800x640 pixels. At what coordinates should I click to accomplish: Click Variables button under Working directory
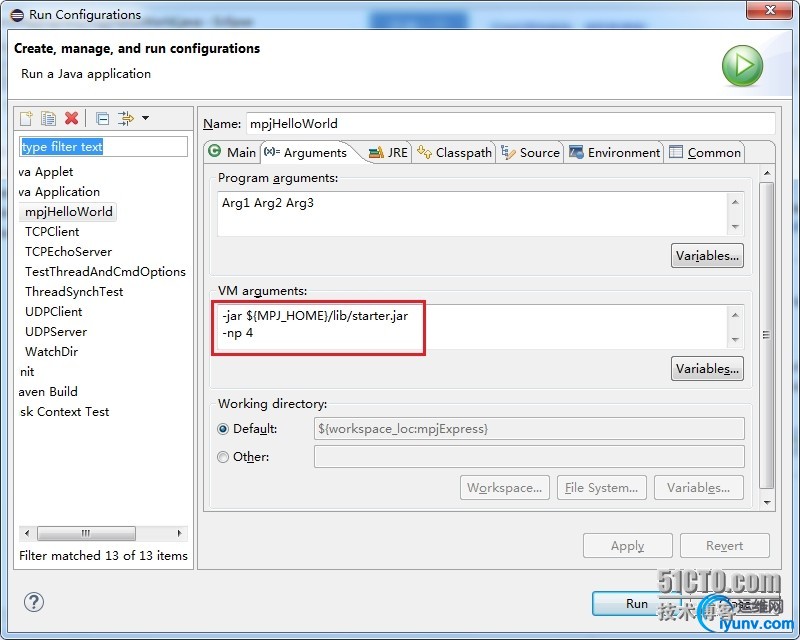click(x=698, y=488)
